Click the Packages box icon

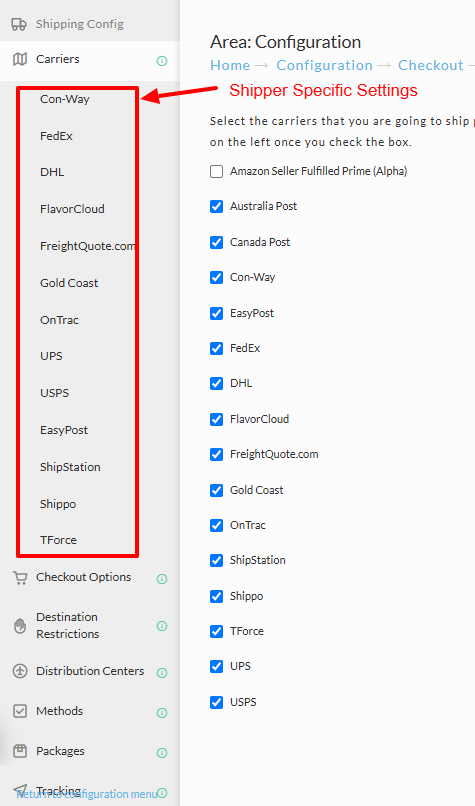(x=20, y=751)
